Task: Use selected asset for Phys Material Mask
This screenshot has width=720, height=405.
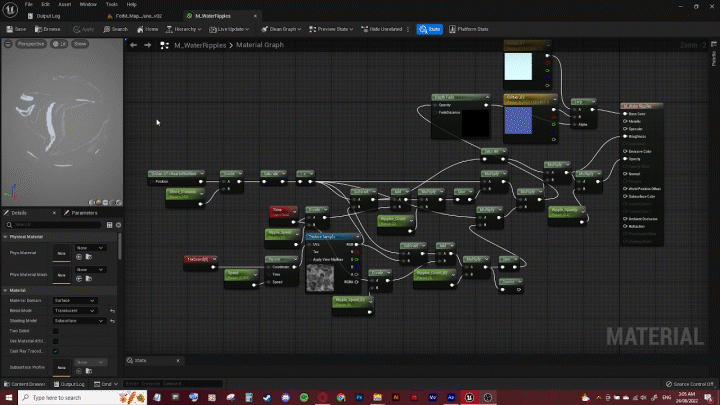Action: click(79, 279)
